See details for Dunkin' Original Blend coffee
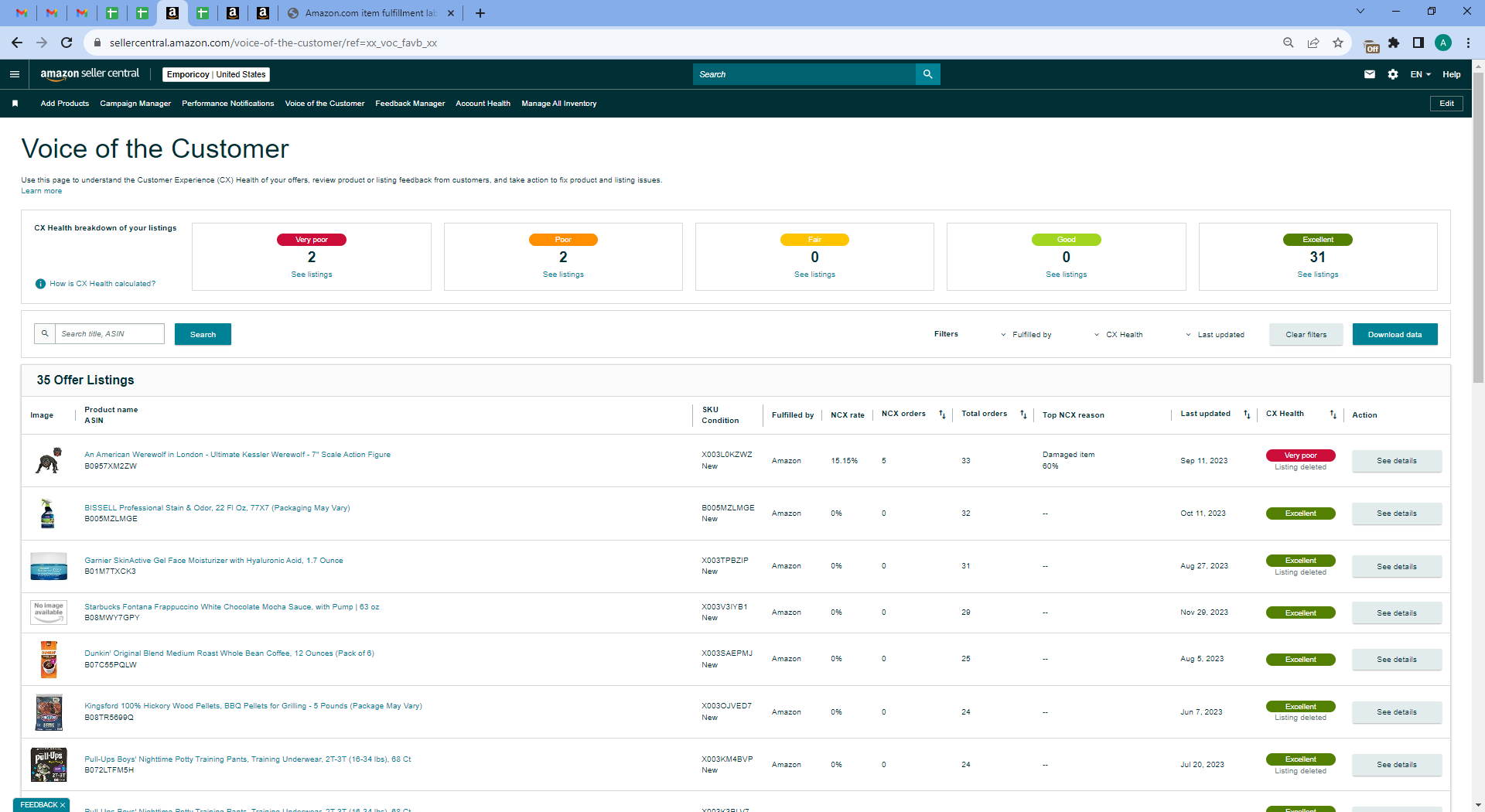This screenshot has height=812, width=1485. click(1396, 660)
